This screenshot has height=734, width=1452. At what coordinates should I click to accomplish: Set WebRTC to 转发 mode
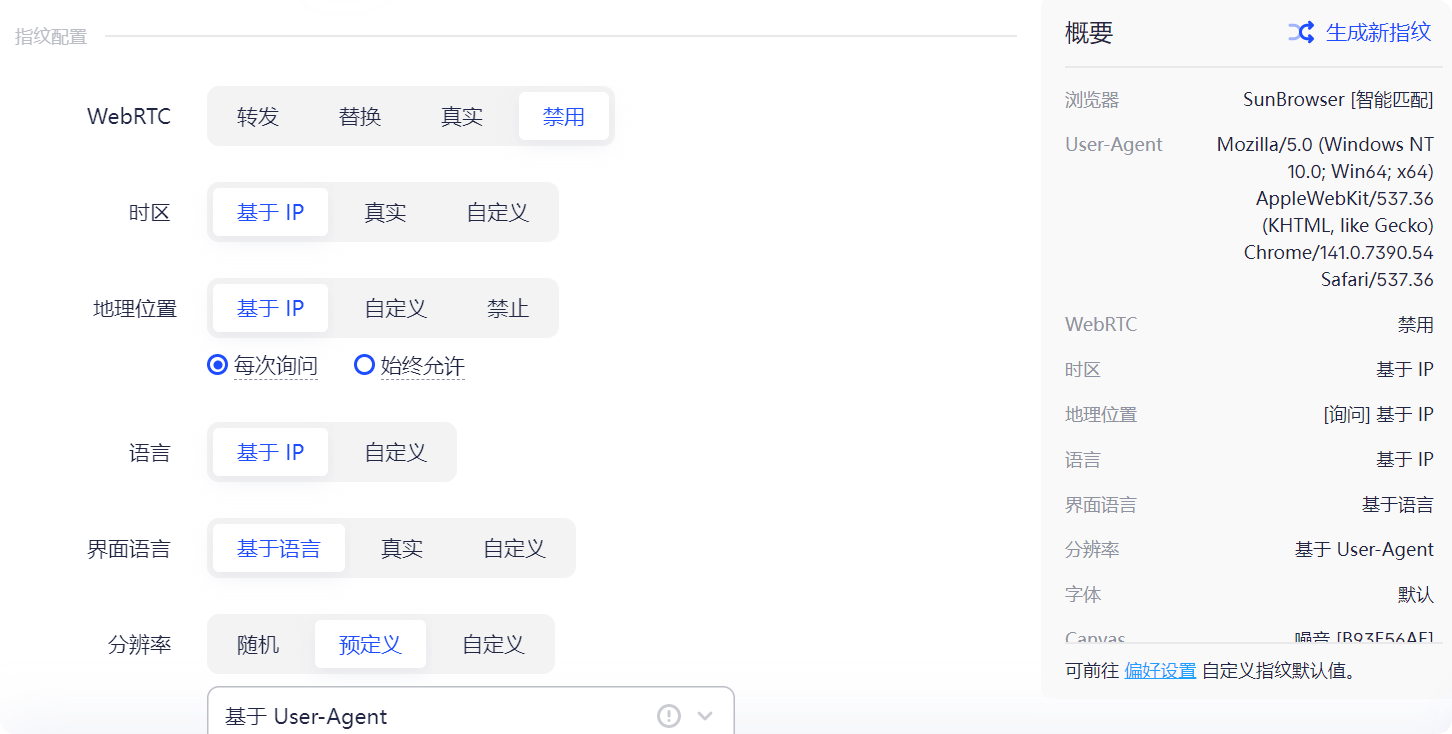tap(260, 116)
